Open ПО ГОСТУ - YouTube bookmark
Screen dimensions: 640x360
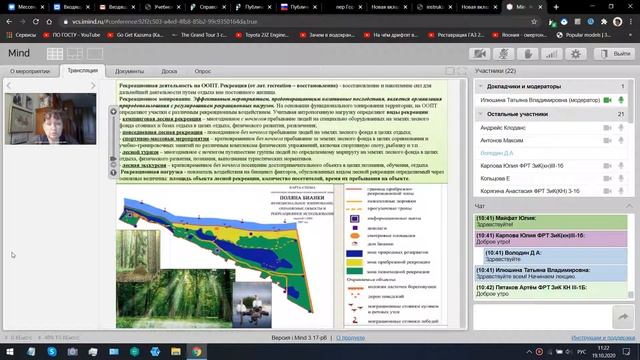(72, 35)
